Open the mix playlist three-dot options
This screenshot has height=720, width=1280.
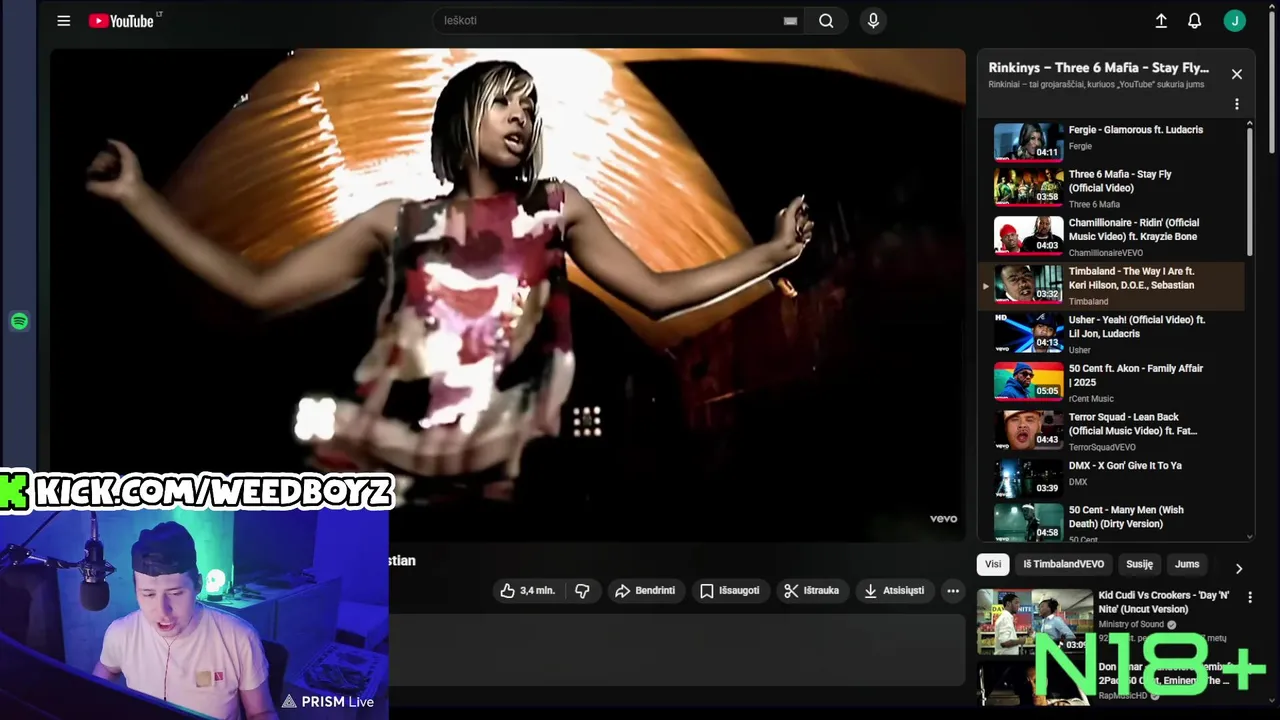(1237, 104)
